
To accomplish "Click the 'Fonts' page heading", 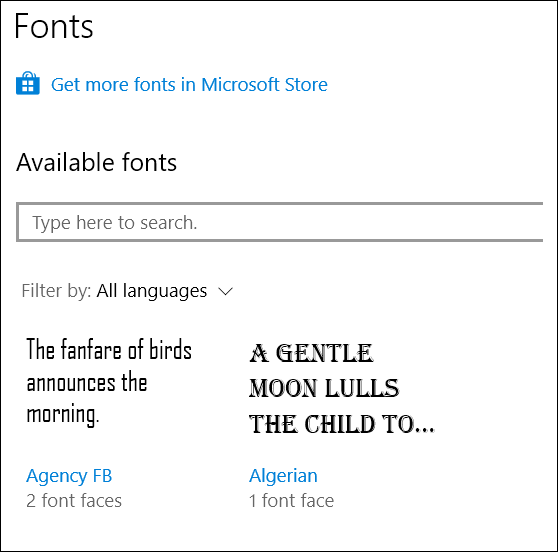I will pyautogui.click(x=54, y=26).
